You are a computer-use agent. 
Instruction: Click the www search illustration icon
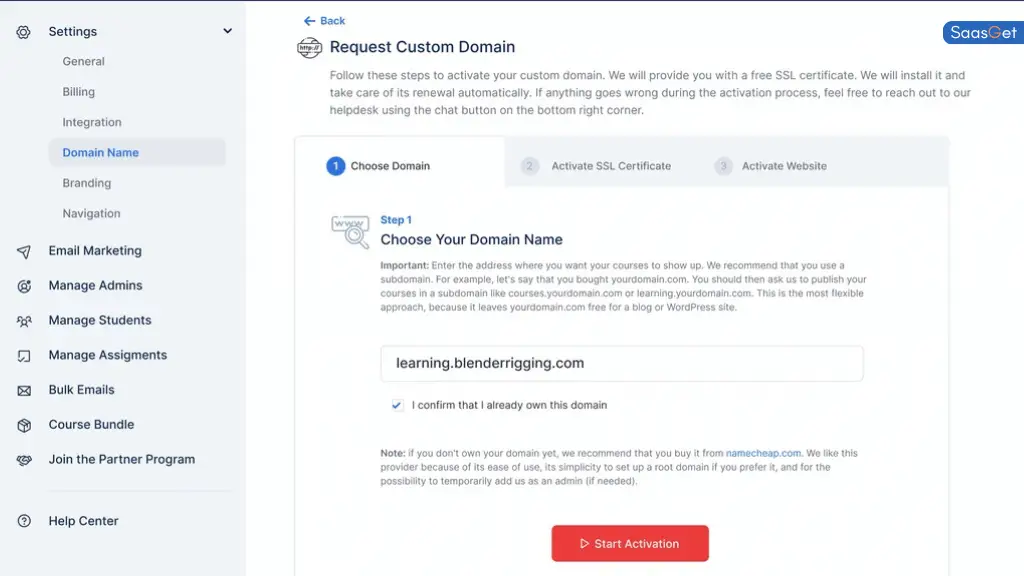(350, 232)
